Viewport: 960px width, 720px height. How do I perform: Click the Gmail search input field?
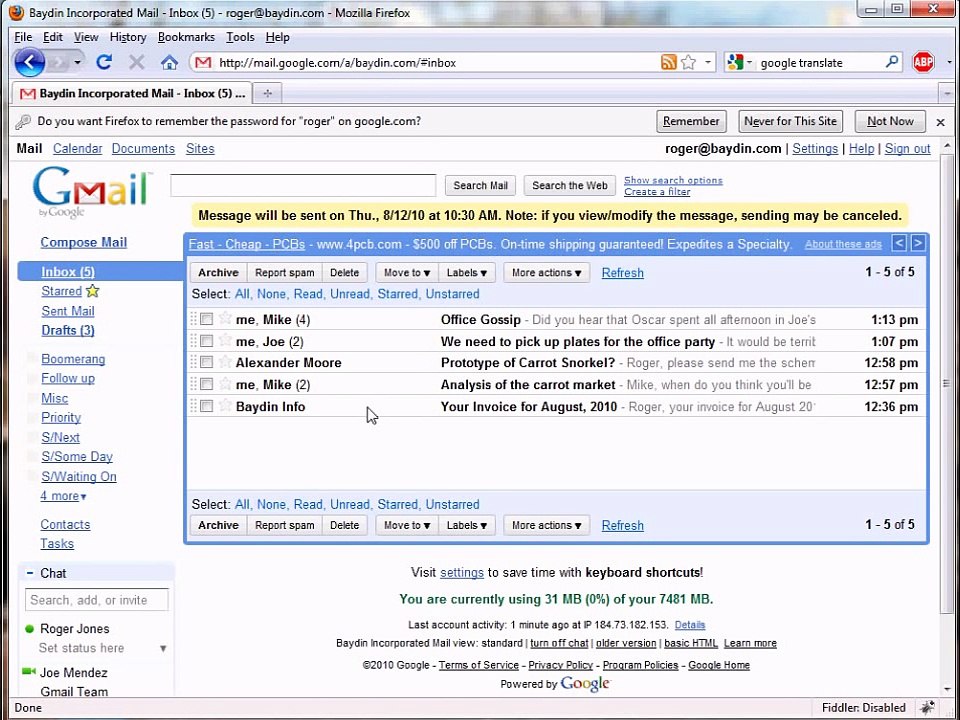point(303,185)
